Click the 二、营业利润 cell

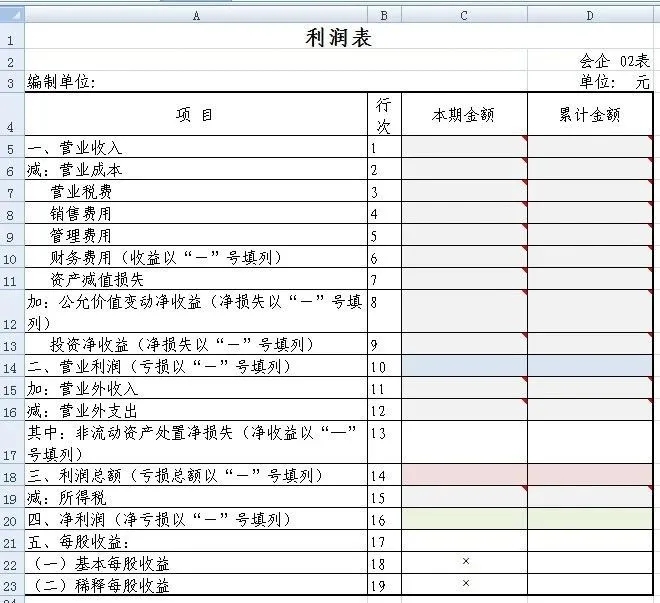point(196,366)
